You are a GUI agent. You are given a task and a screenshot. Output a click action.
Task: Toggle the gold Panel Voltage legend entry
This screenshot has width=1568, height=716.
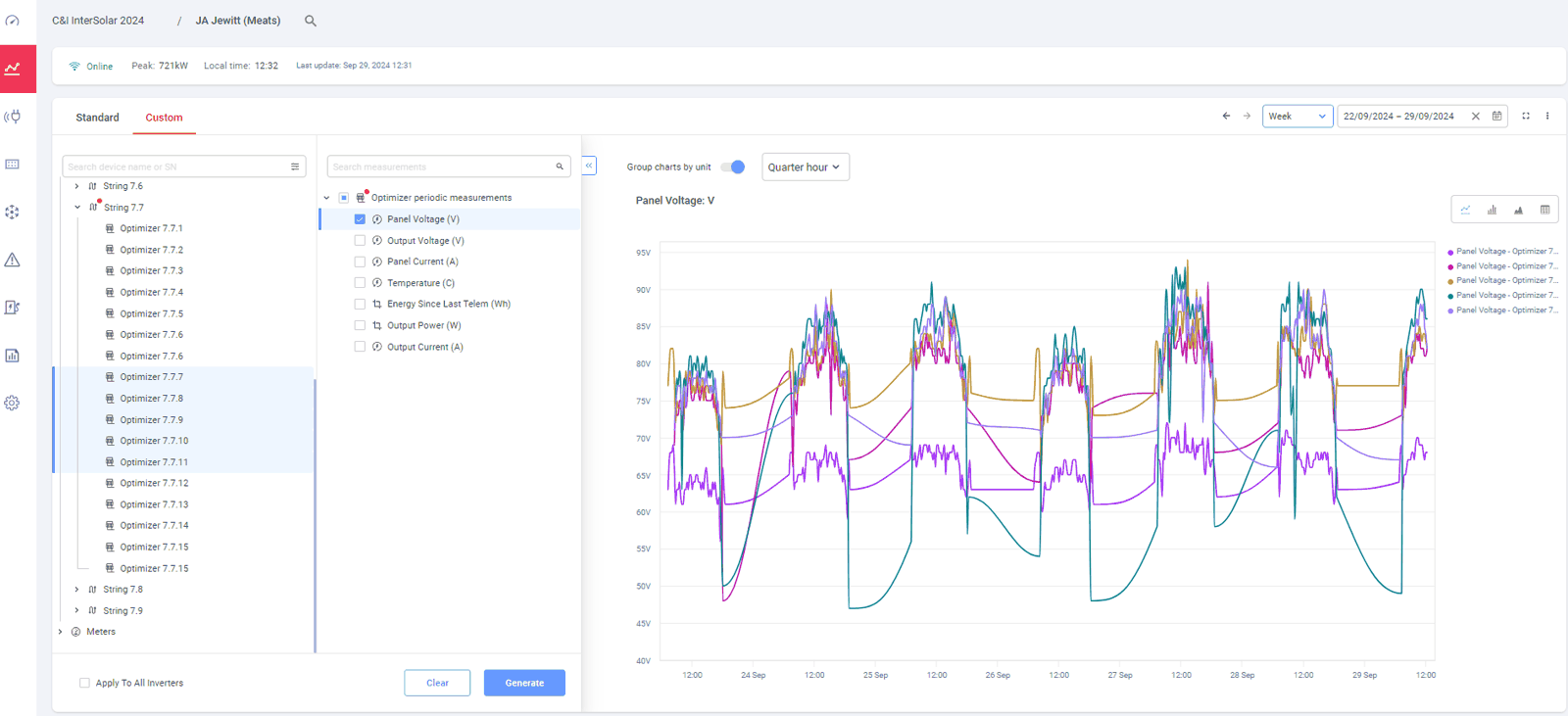point(1502,281)
